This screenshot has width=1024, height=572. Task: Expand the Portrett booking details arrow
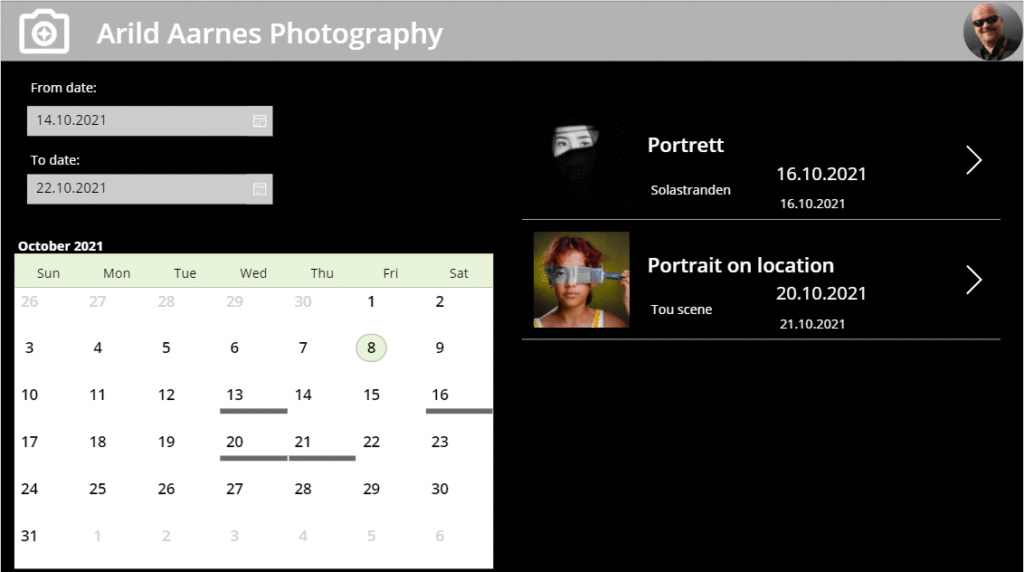point(974,160)
